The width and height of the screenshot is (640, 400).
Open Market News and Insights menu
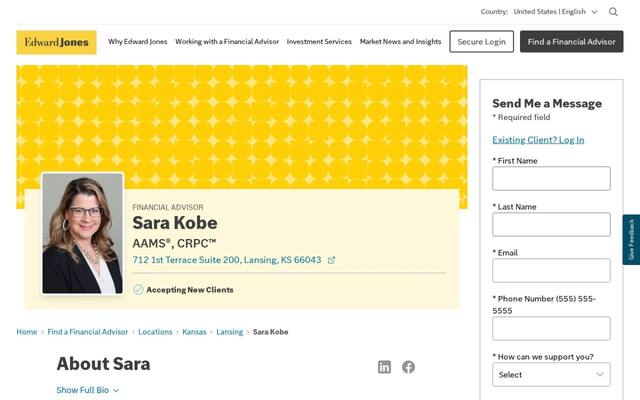point(400,42)
